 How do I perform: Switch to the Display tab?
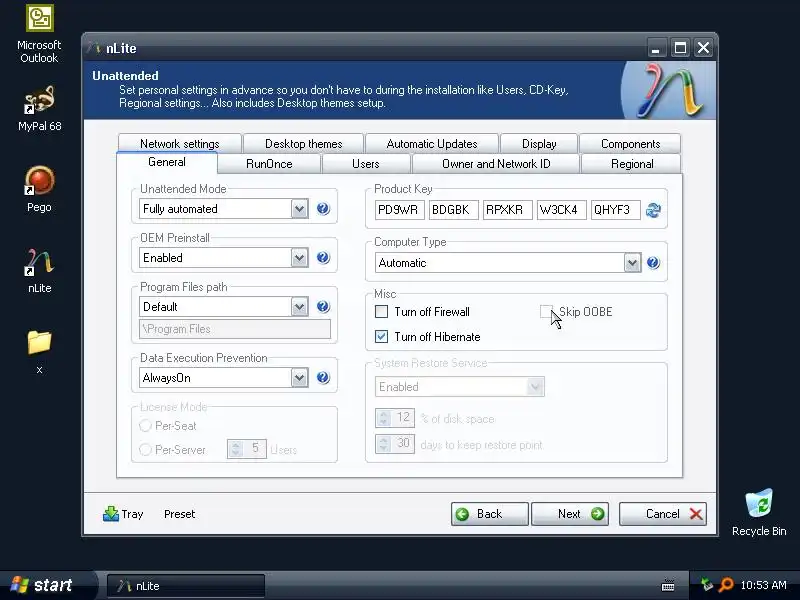(x=539, y=144)
